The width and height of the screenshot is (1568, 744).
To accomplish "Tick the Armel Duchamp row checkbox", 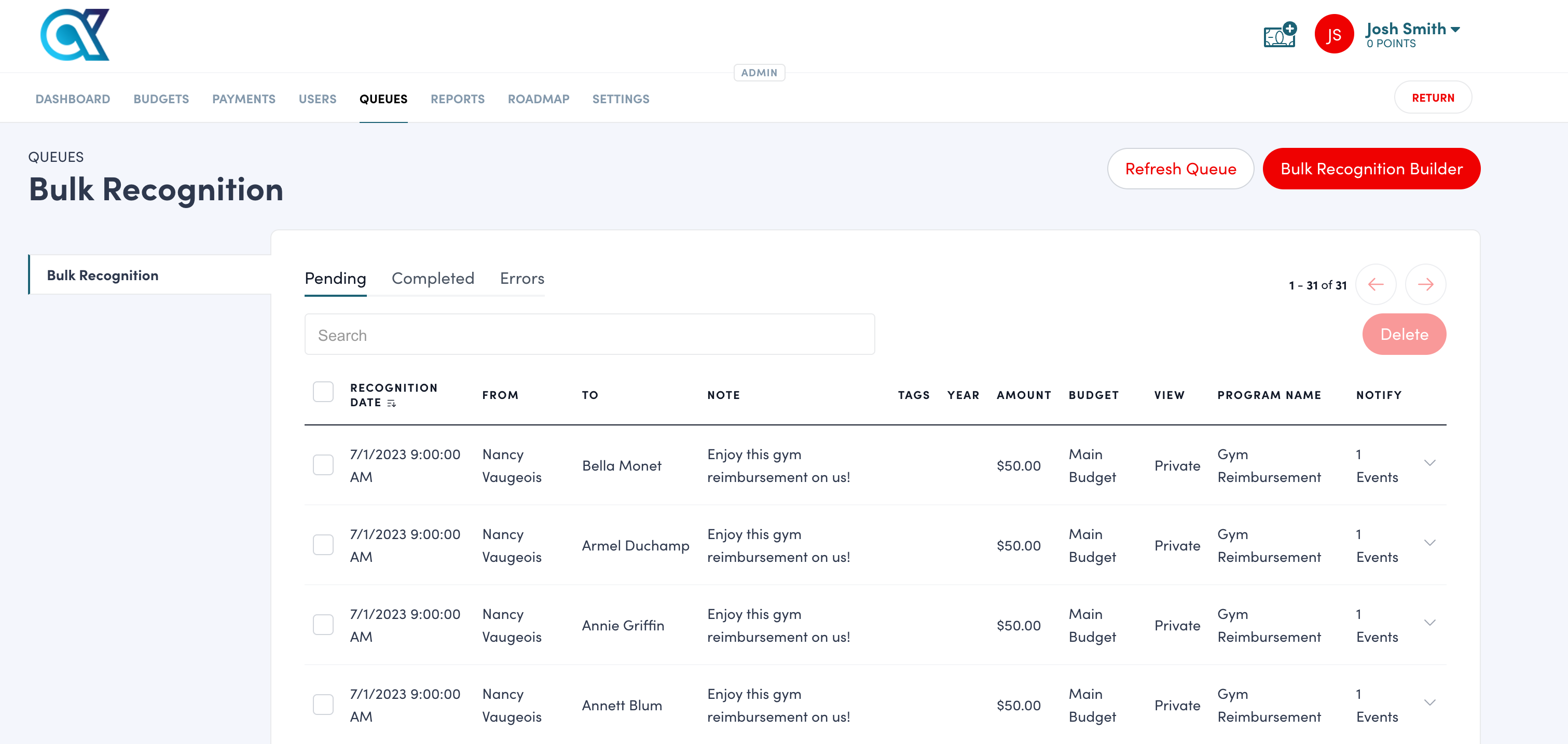I will 323,545.
